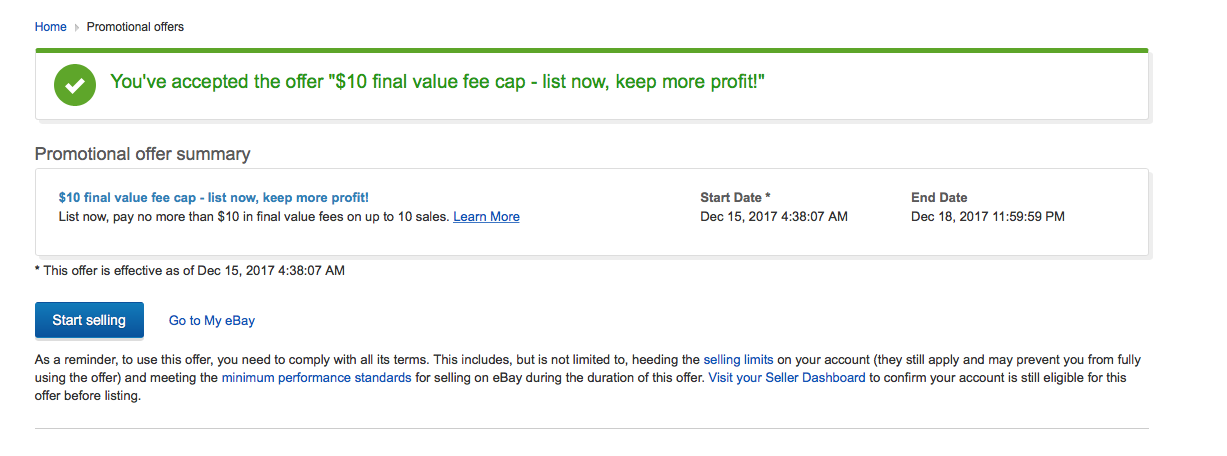This screenshot has width=1227, height=456.
Task: Click the End Date column label
Action: pyautogui.click(x=939, y=198)
